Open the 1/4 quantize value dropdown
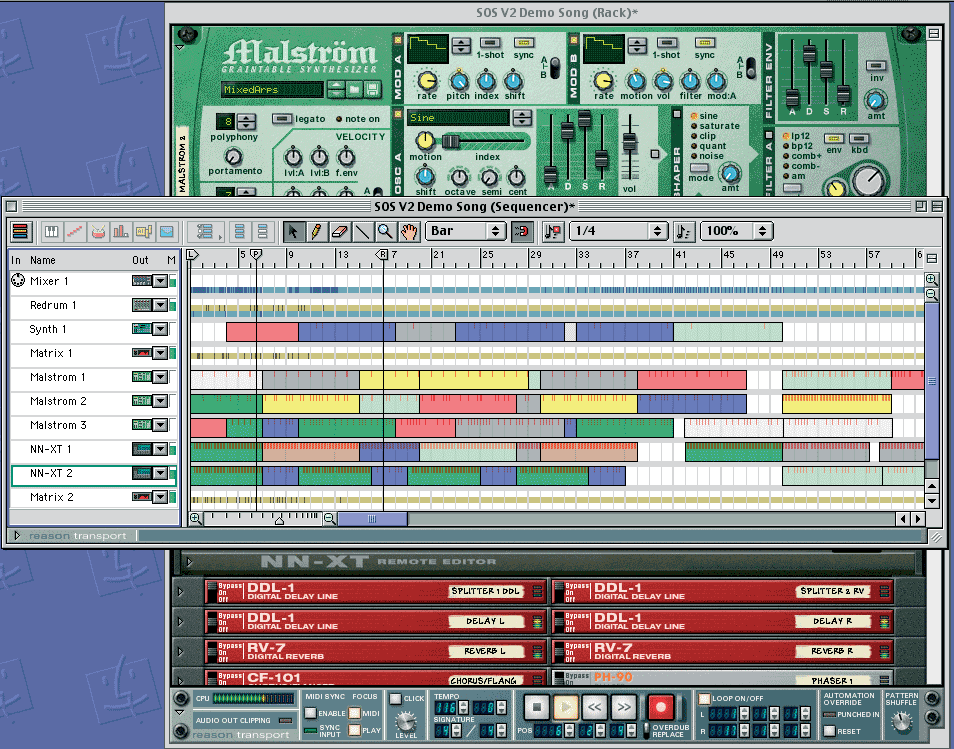This screenshot has height=749, width=954. coord(617,231)
